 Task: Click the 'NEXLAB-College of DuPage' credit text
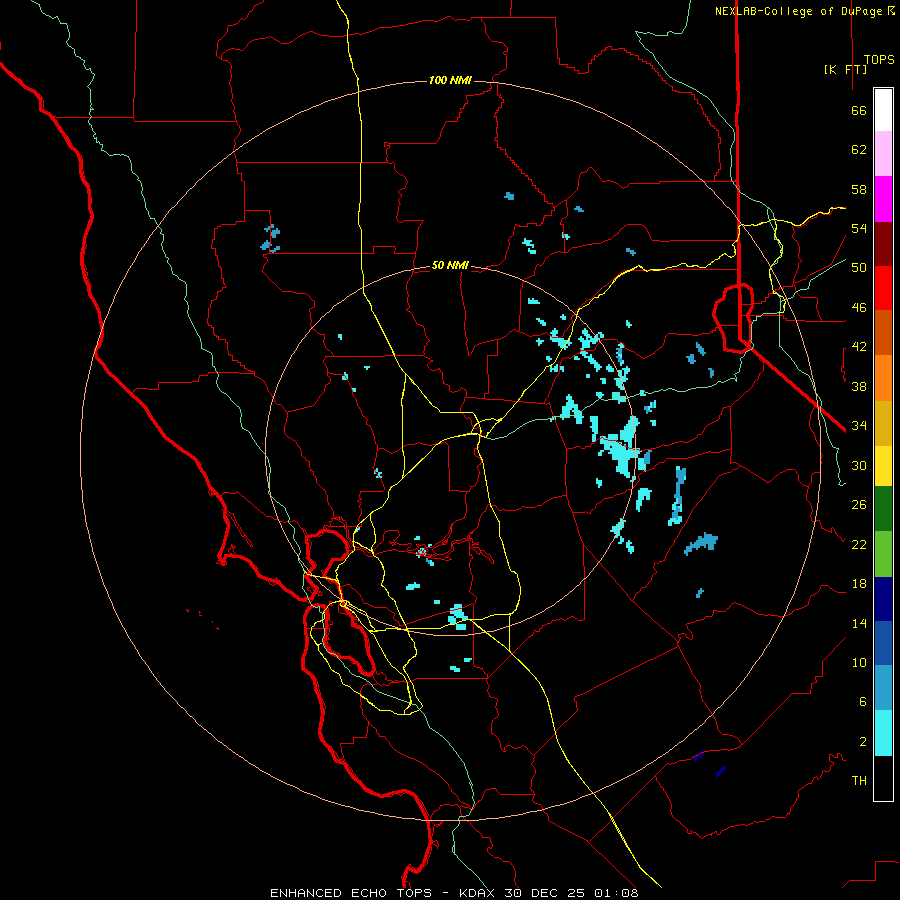pos(800,11)
